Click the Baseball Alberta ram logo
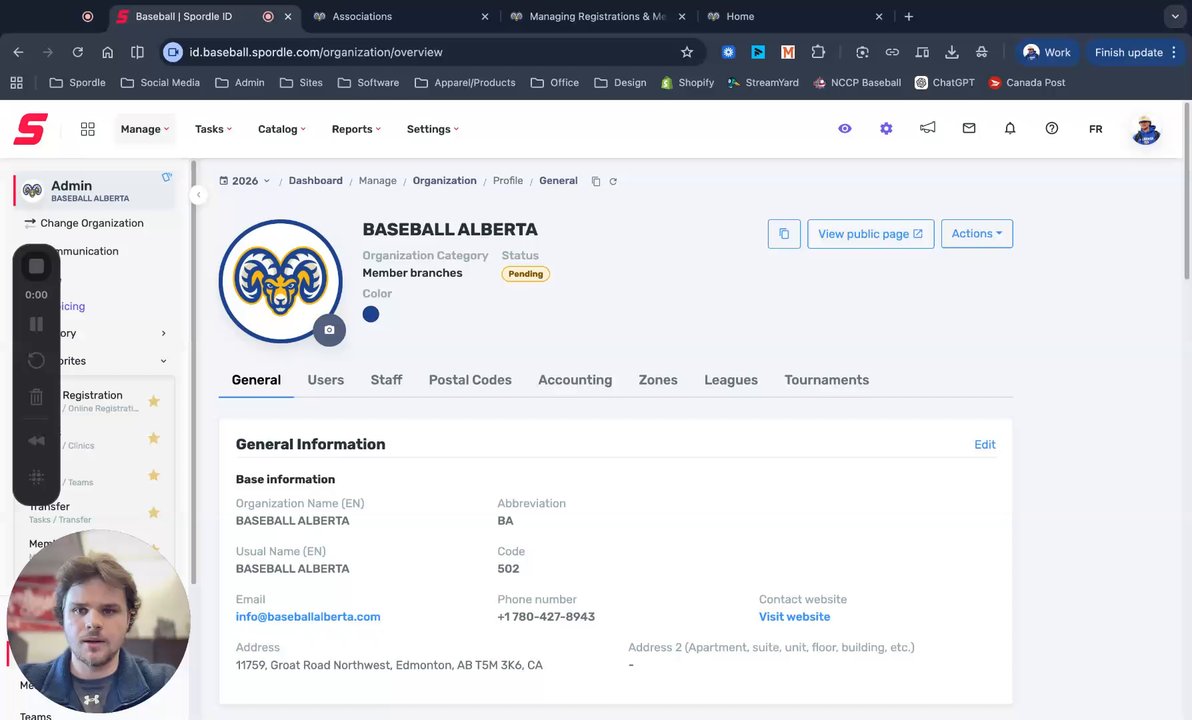Viewport: 1192px width, 720px height. click(x=281, y=281)
